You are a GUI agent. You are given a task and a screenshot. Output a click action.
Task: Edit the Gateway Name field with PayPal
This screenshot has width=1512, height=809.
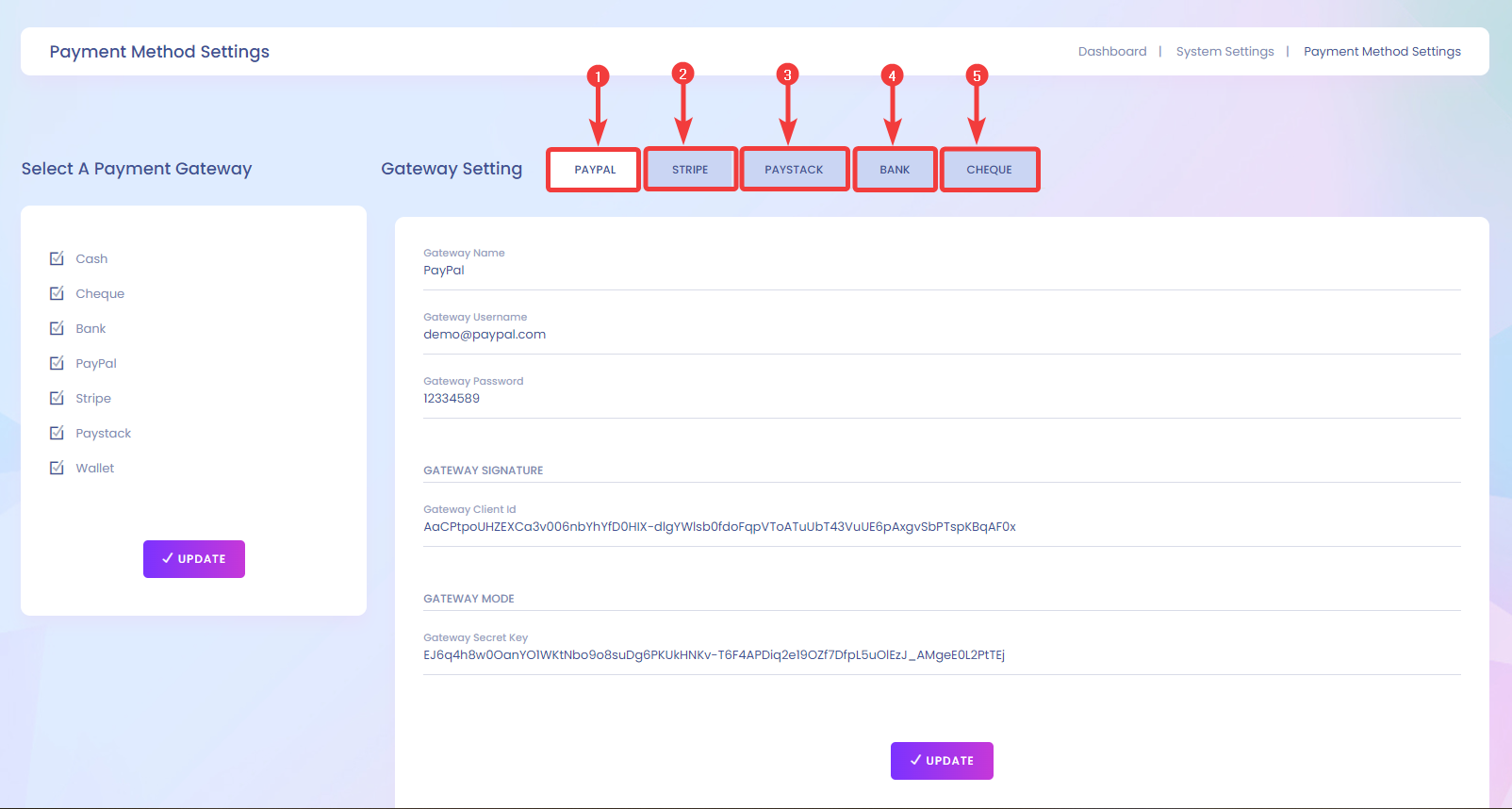click(x=942, y=271)
